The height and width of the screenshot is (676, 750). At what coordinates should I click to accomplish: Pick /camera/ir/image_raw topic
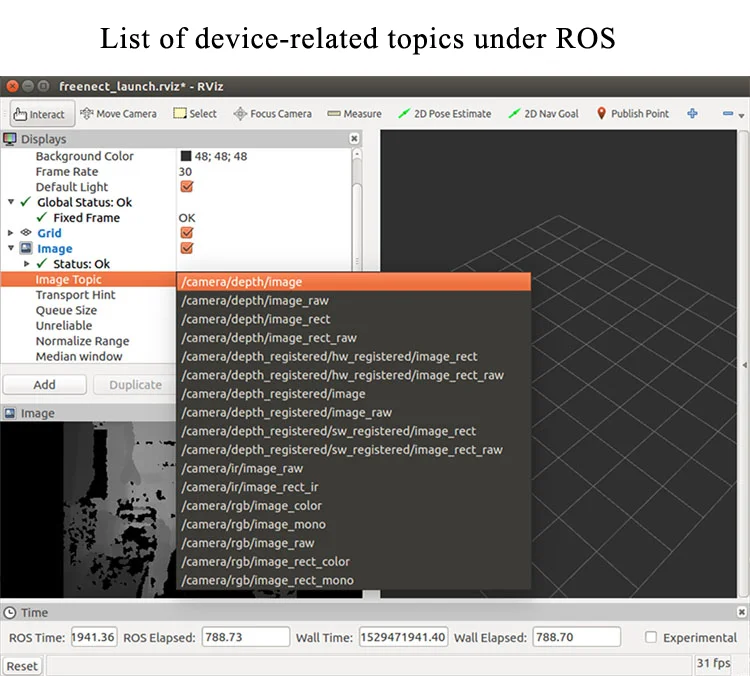(353, 468)
